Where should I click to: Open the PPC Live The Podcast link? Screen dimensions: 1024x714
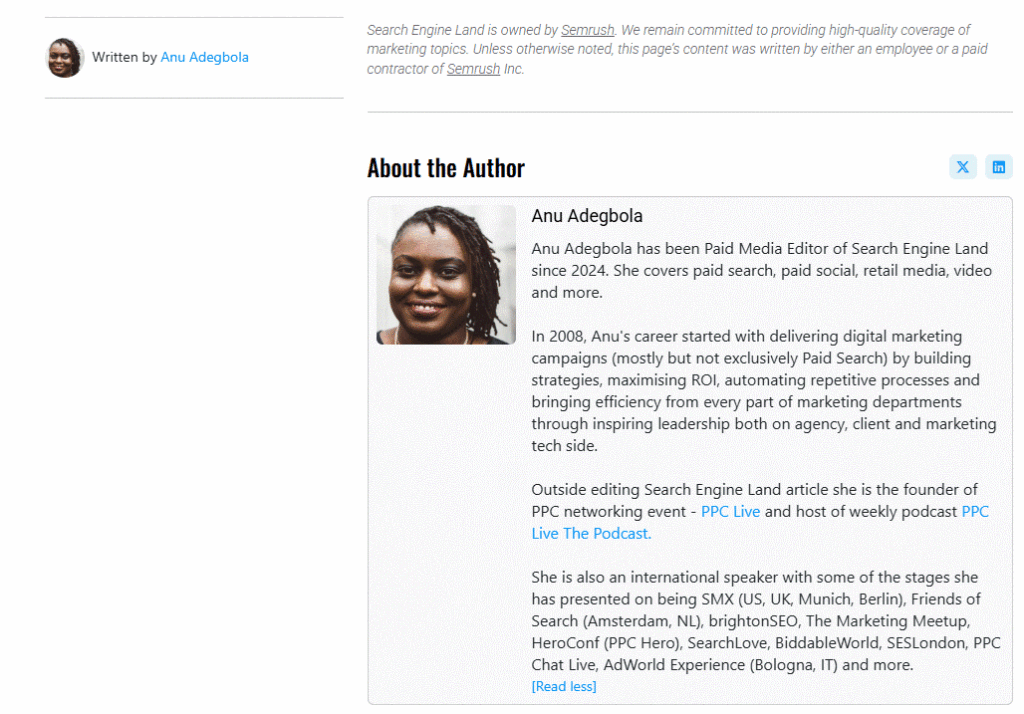point(760,523)
